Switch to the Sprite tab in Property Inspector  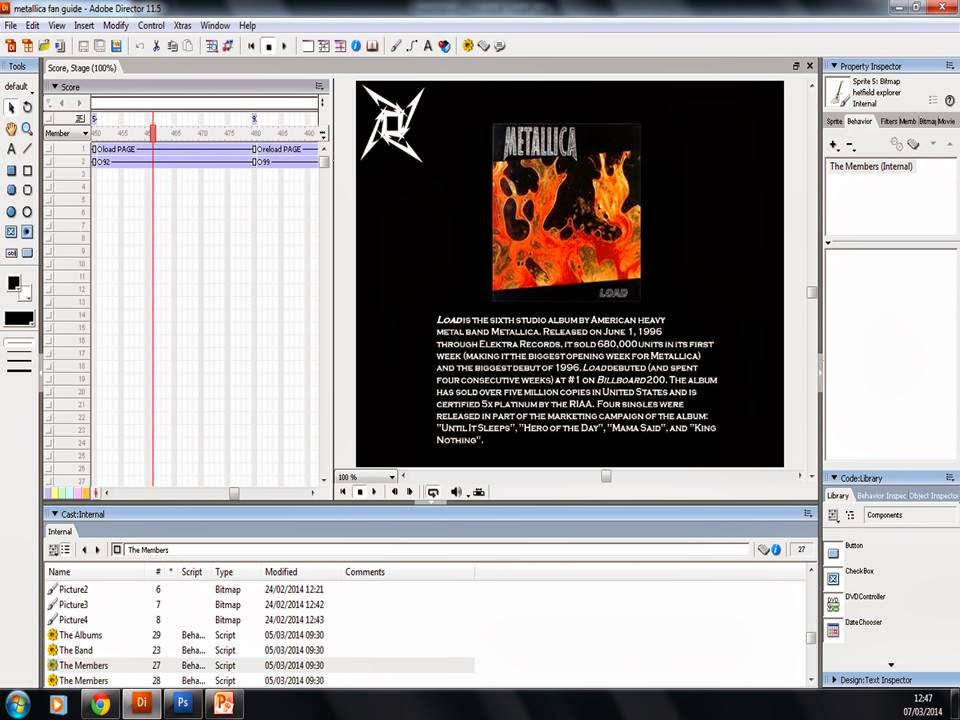(x=834, y=121)
